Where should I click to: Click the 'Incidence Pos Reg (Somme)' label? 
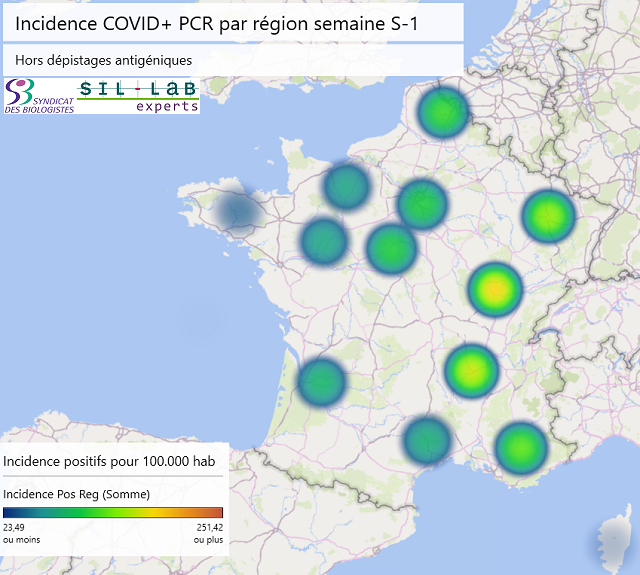click(76, 494)
